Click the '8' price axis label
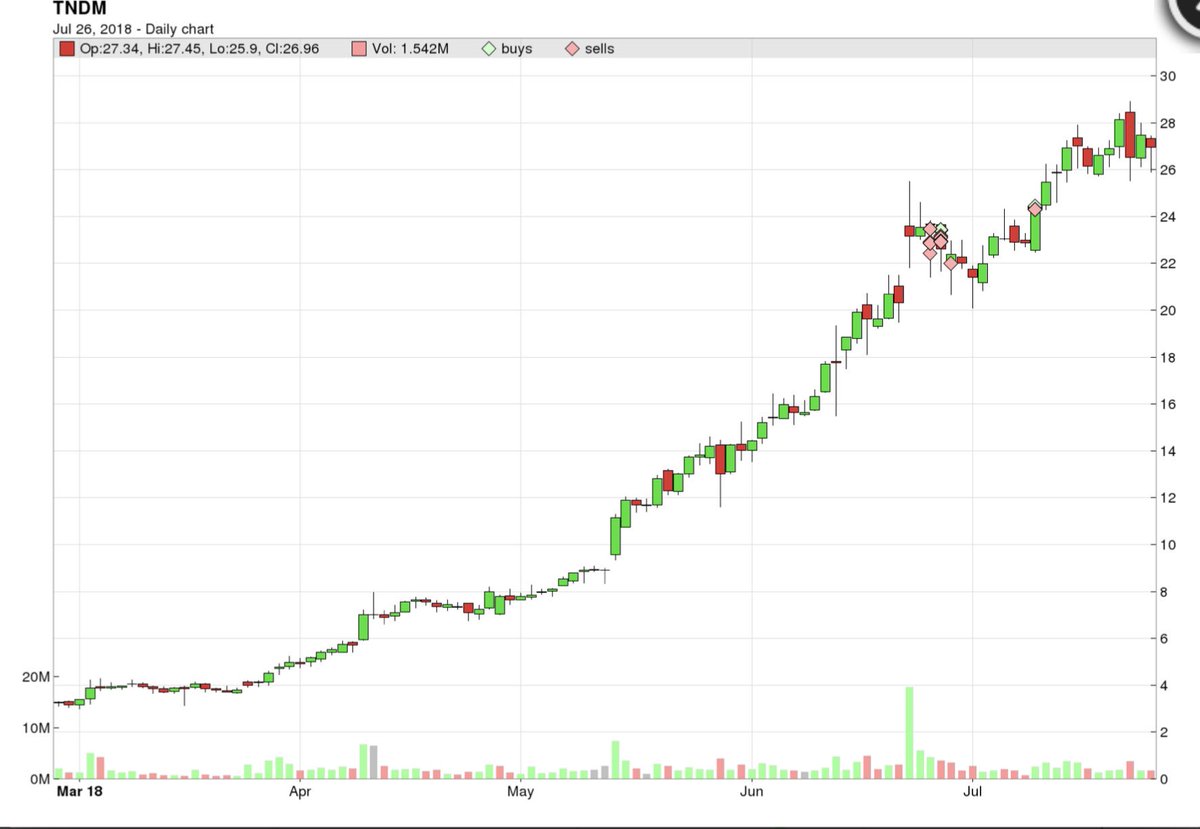Screen dimensions: 1200x829 coord(1164,592)
